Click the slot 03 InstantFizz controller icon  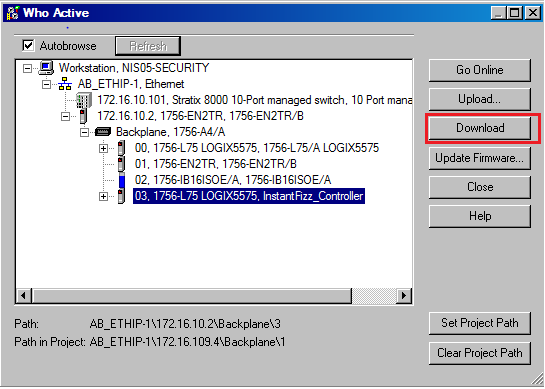coord(121,196)
